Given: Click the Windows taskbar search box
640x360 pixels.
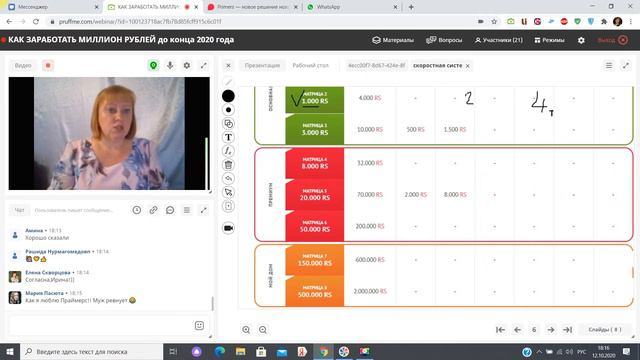Looking at the screenshot, I should pos(91,351).
